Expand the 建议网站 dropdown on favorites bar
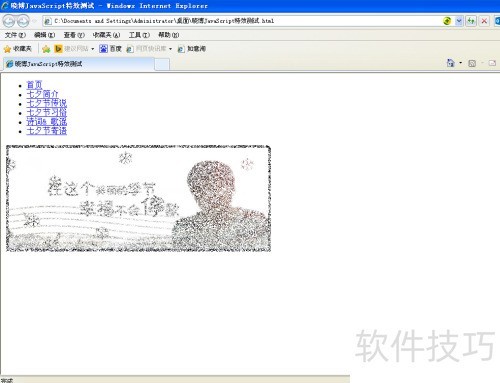The image size is (500, 383). 93,49
